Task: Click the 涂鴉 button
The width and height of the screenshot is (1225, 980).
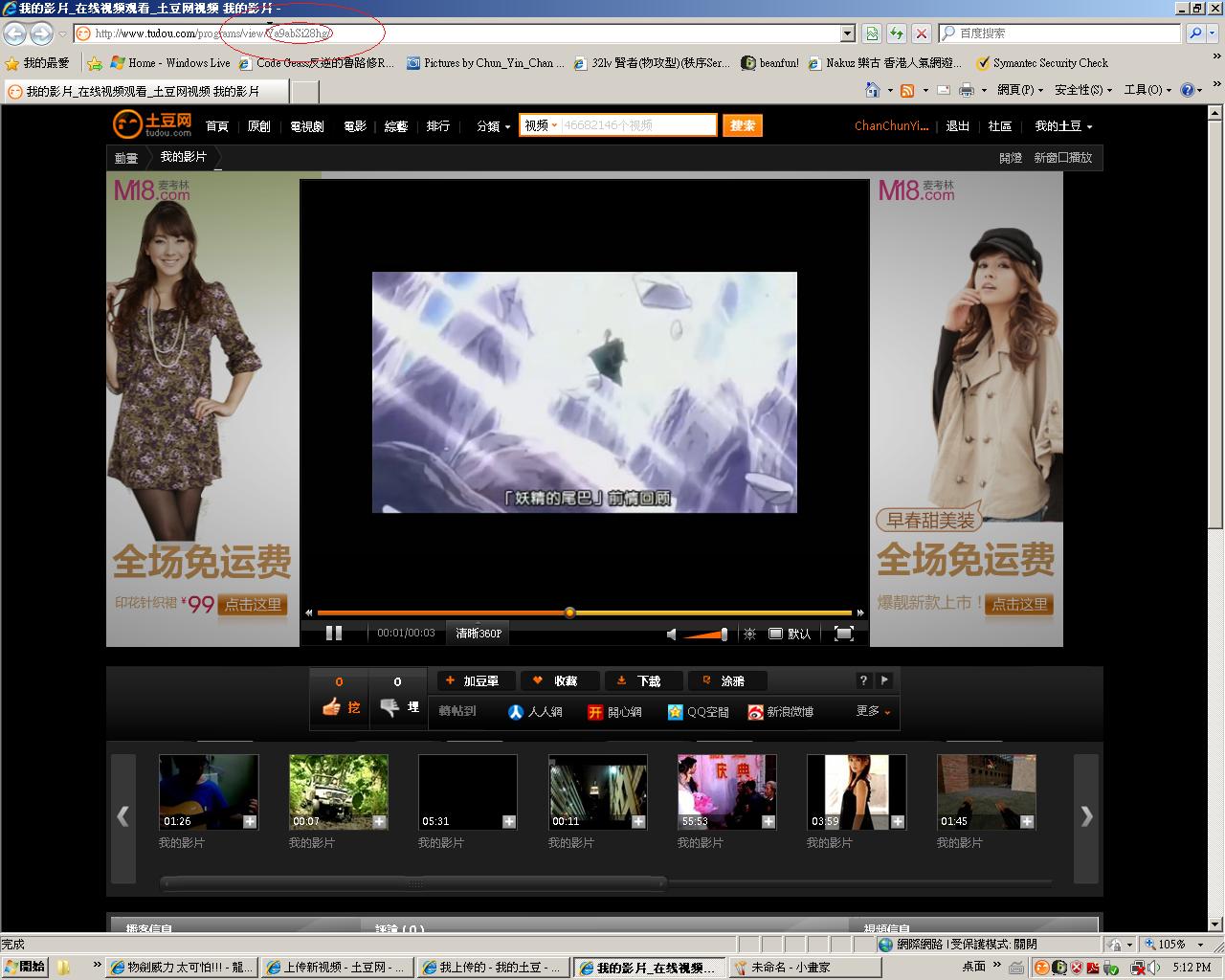Action: (x=727, y=680)
